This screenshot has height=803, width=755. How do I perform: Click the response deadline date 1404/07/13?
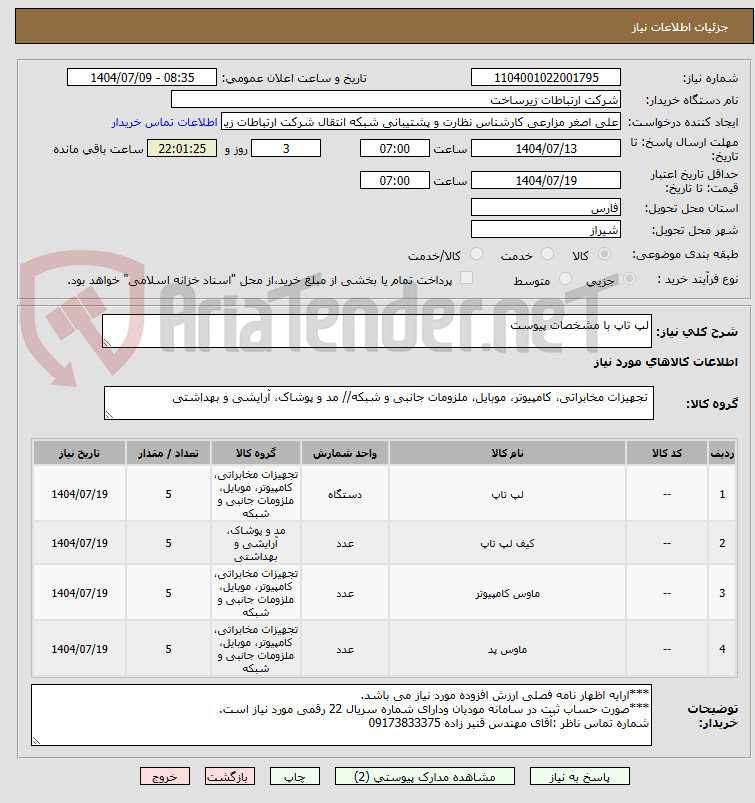(546, 149)
